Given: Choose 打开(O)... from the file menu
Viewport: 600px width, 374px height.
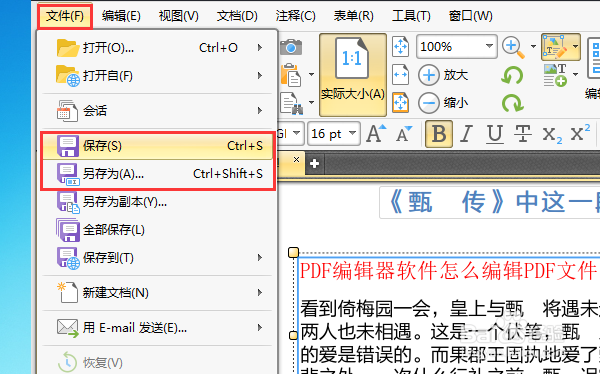Looking at the screenshot, I should coord(158,48).
